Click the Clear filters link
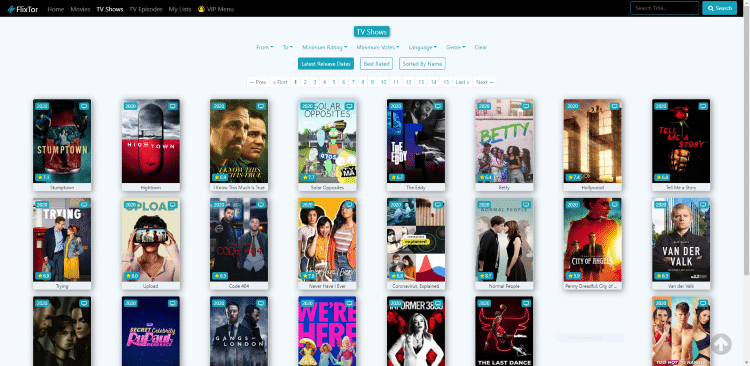Image resolution: width=750 pixels, height=366 pixels. click(x=481, y=47)
